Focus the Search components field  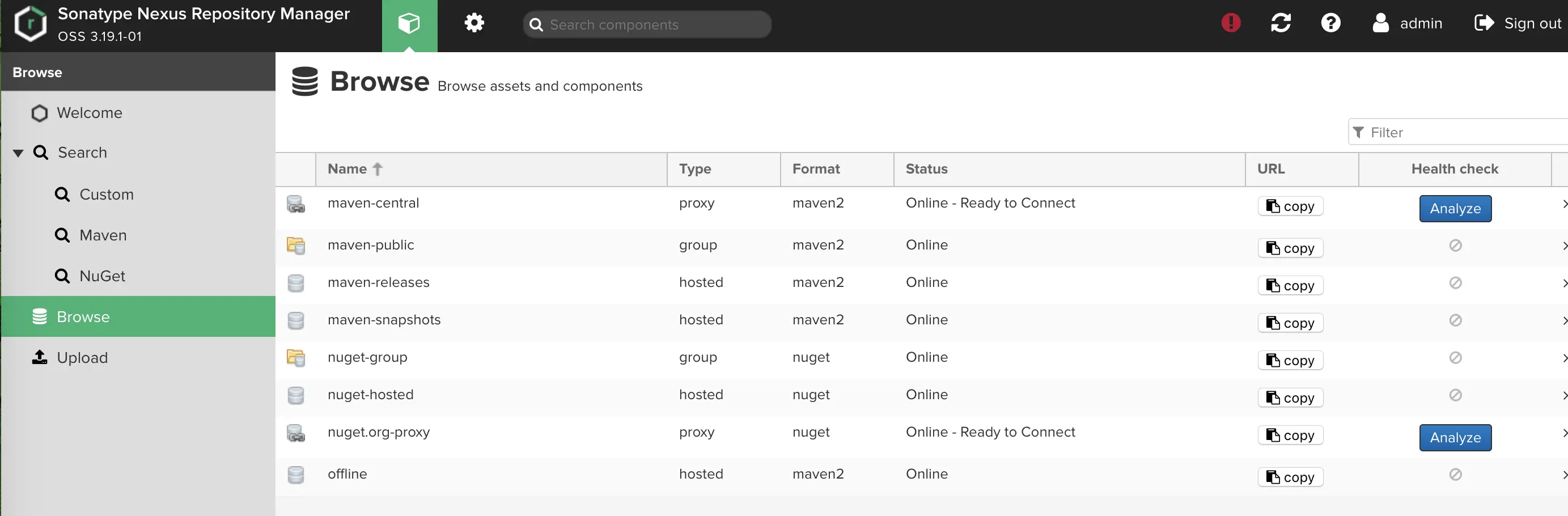(647, 24)
